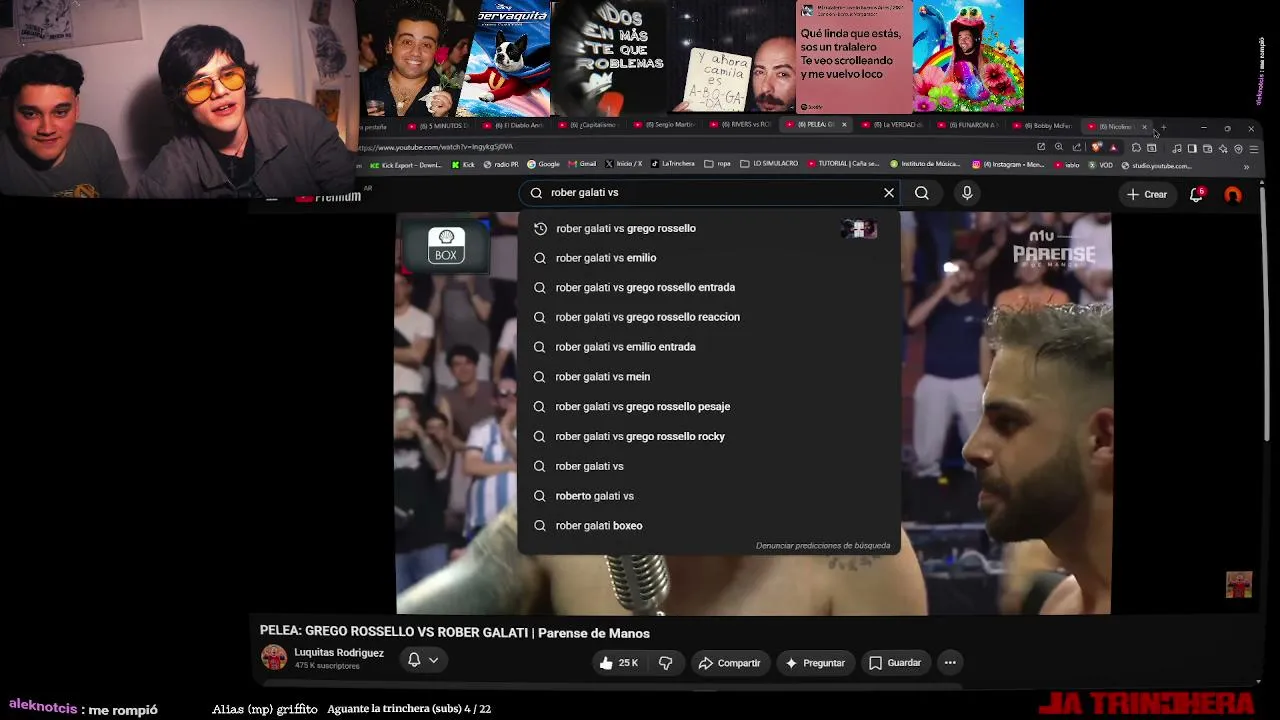Image resolution: width=1280 pixels, height=720 pixels.
Task: Open the LaTrinchera bookmark
Action: 673,164
